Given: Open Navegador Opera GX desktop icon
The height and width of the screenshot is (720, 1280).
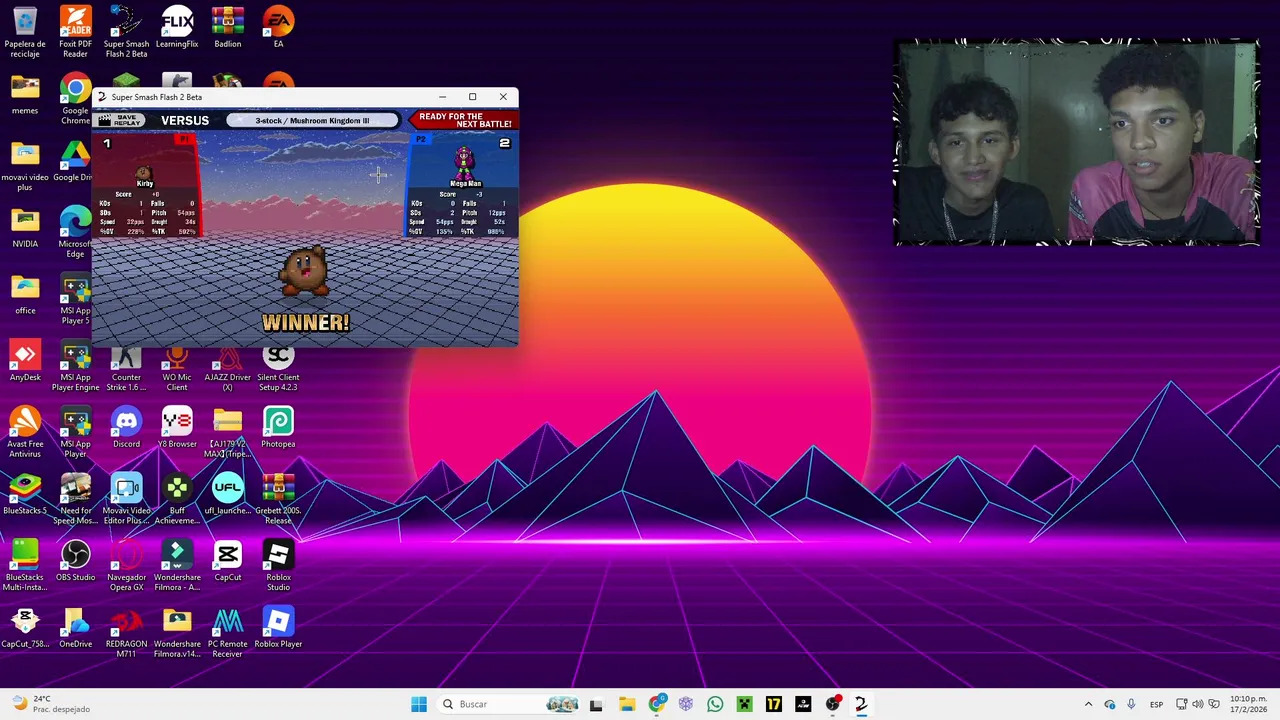Looking at the screenshot, I should 126,565.
